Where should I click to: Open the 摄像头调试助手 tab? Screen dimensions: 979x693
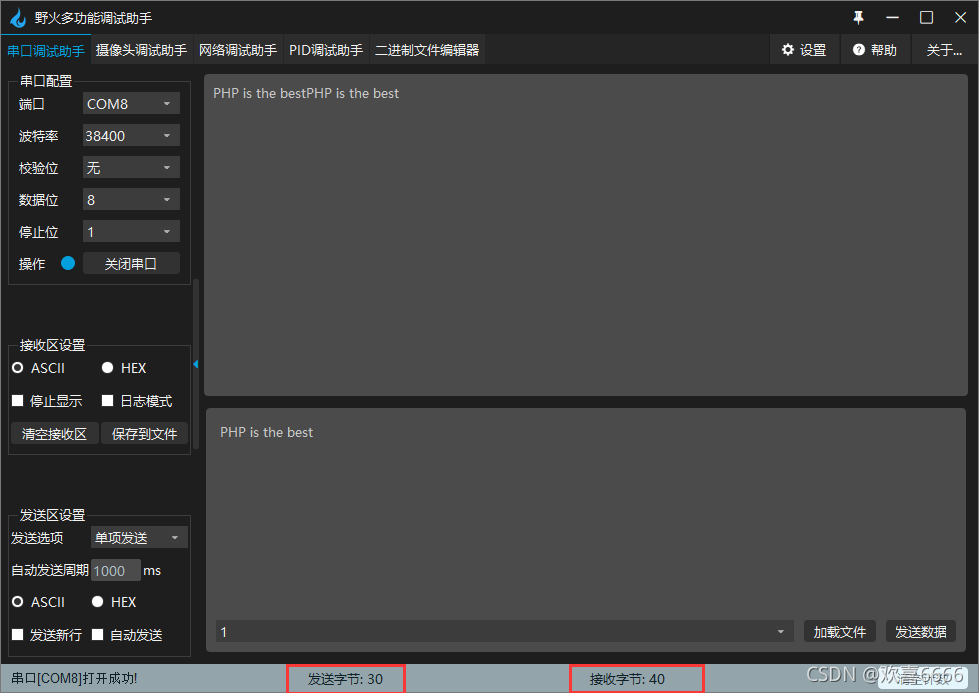pos(141,51)
